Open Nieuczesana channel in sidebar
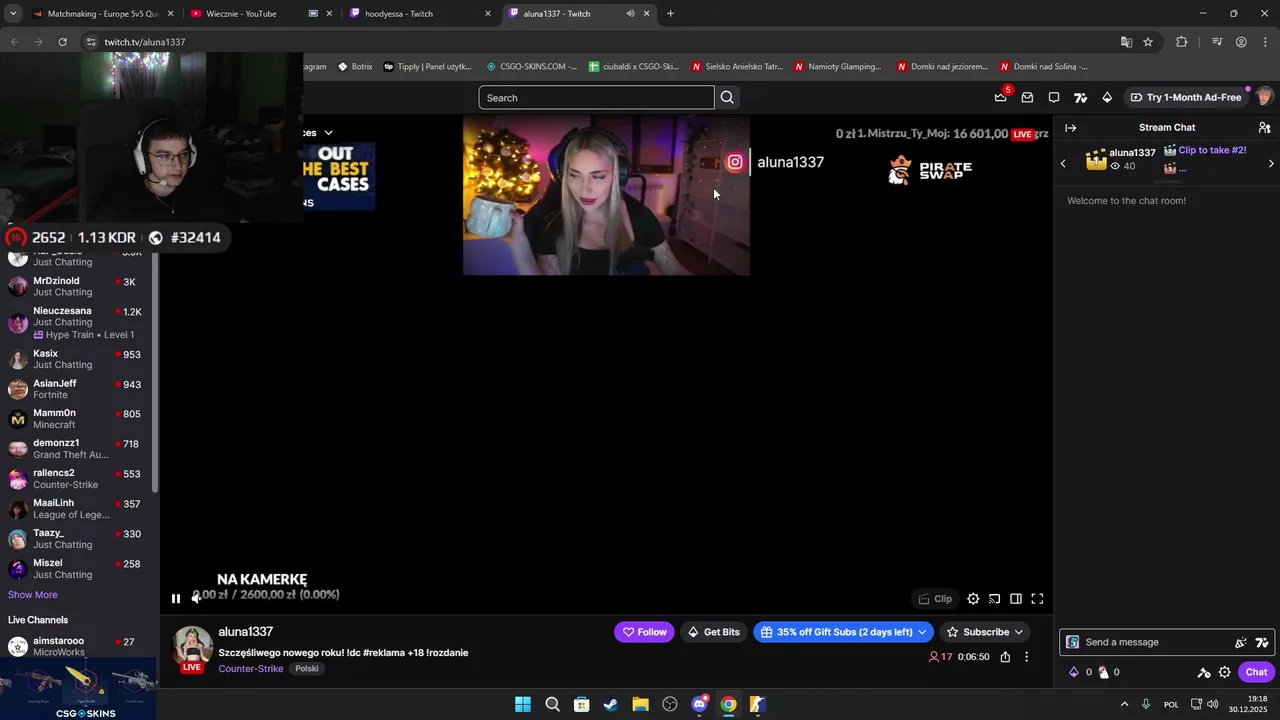 (x=78, y=322)
